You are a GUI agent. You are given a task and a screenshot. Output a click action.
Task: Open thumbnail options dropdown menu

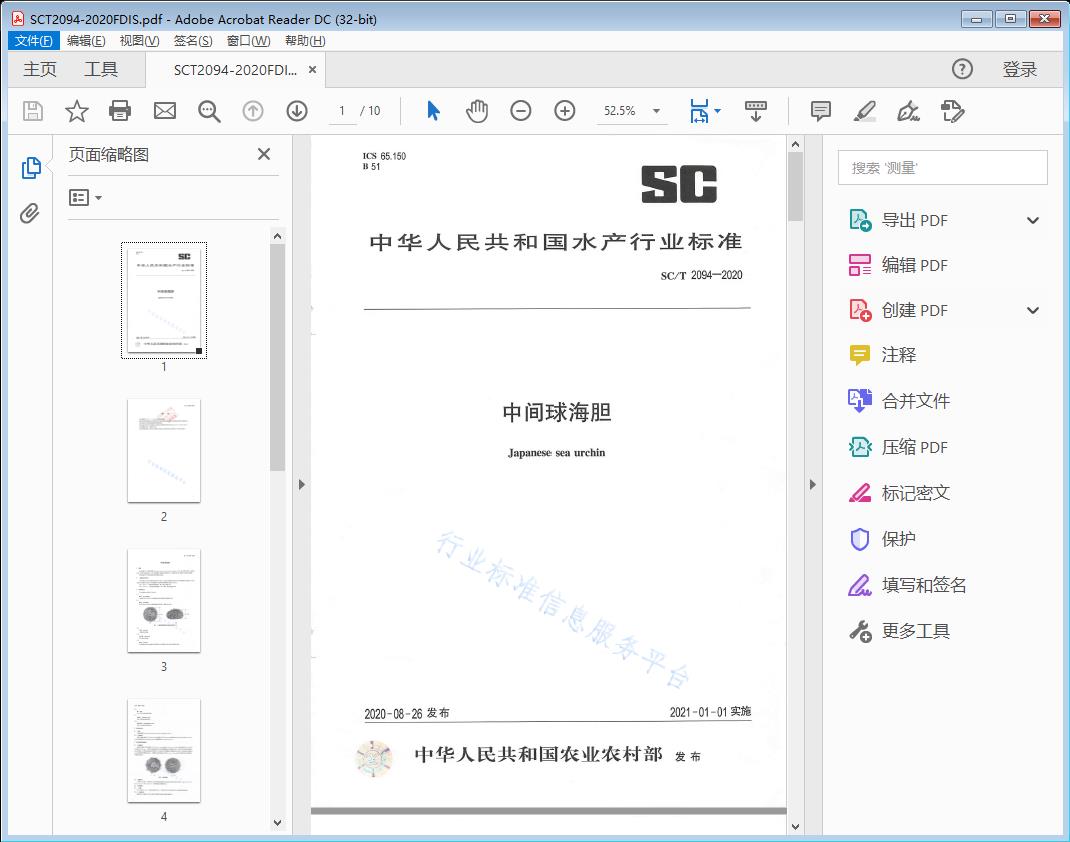click(x=85, y=198)
